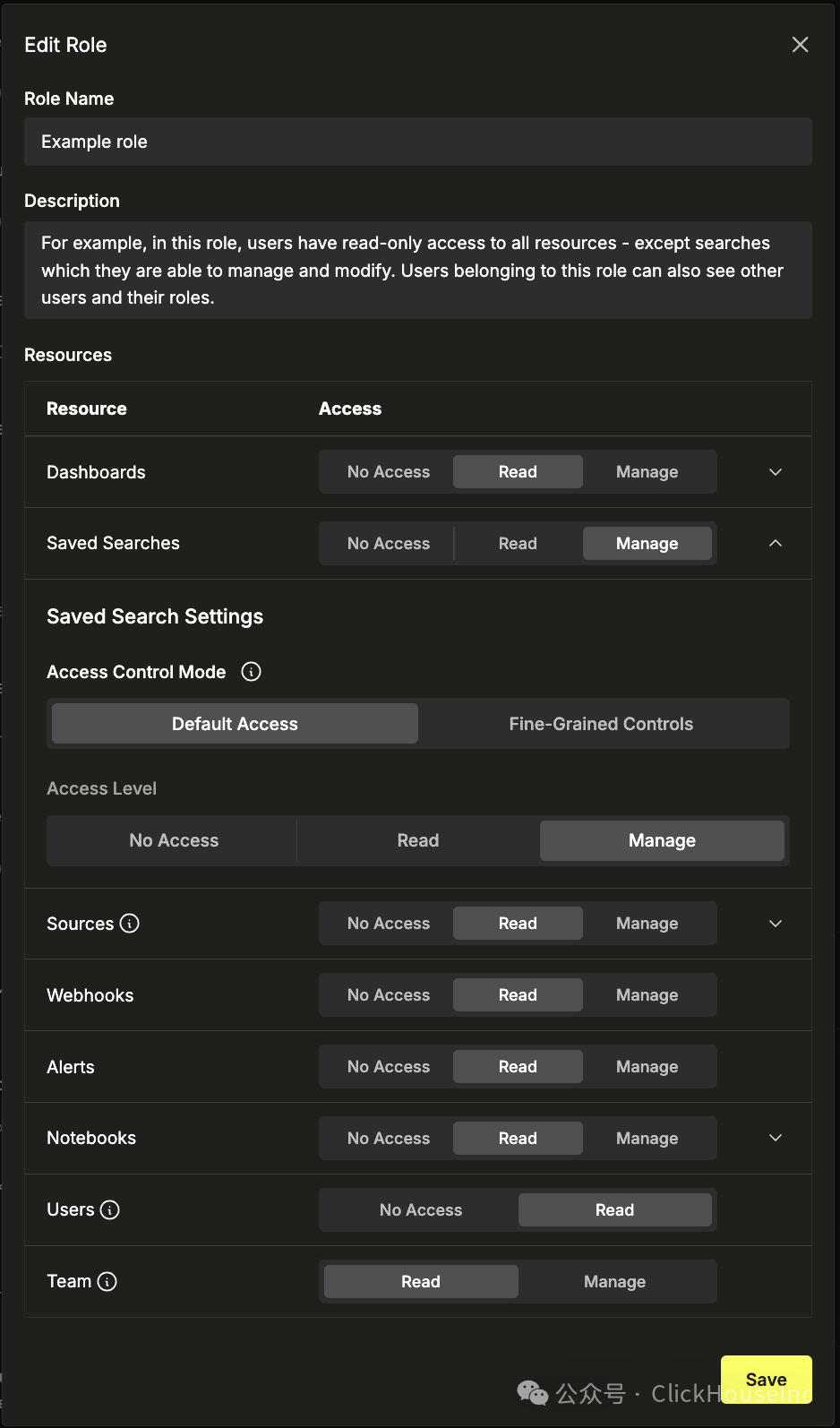
Task: Click the Access Control Mode info icon
Action: [252, 672]
